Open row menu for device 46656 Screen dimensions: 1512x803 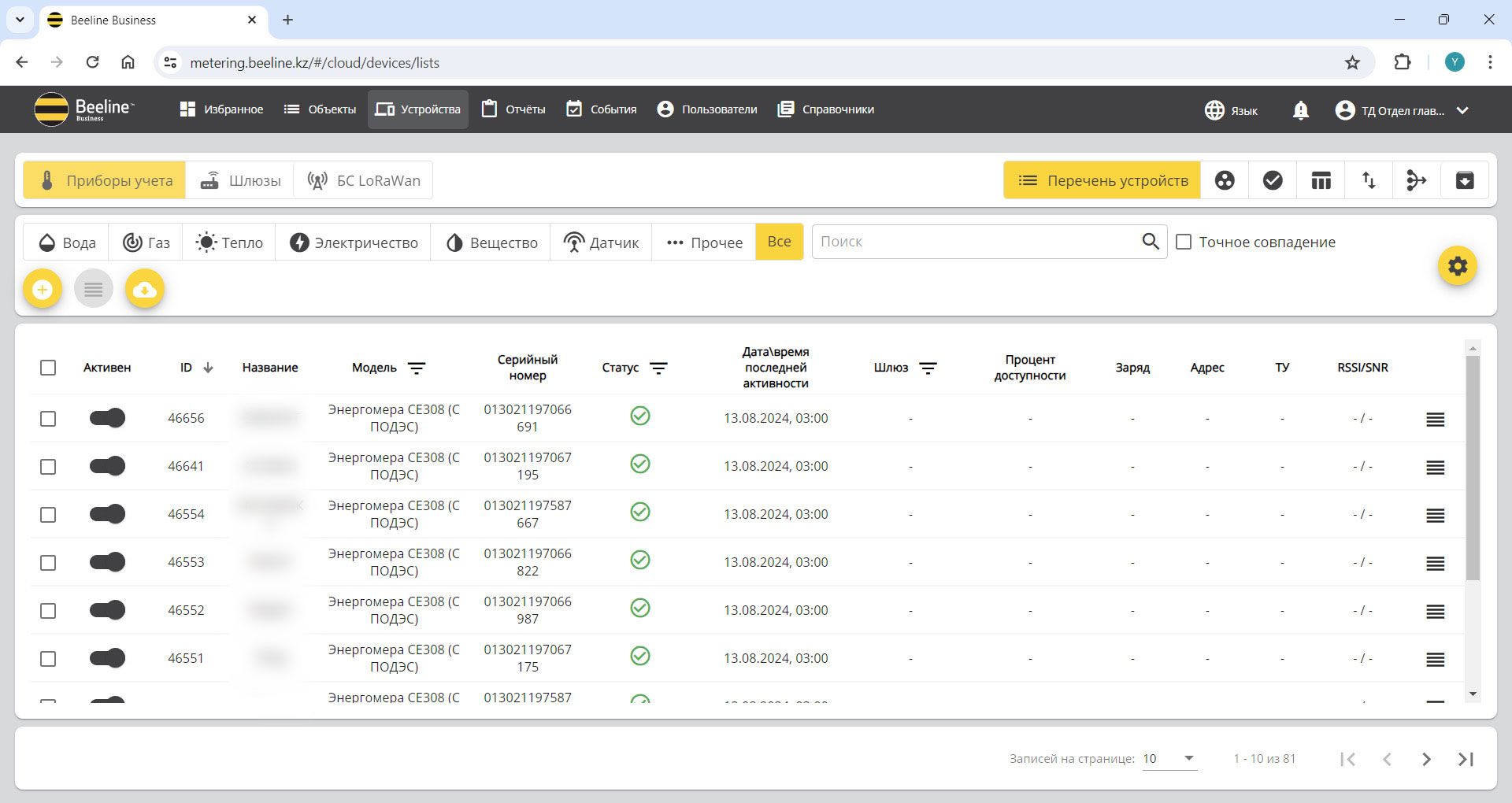point(1436,420)
